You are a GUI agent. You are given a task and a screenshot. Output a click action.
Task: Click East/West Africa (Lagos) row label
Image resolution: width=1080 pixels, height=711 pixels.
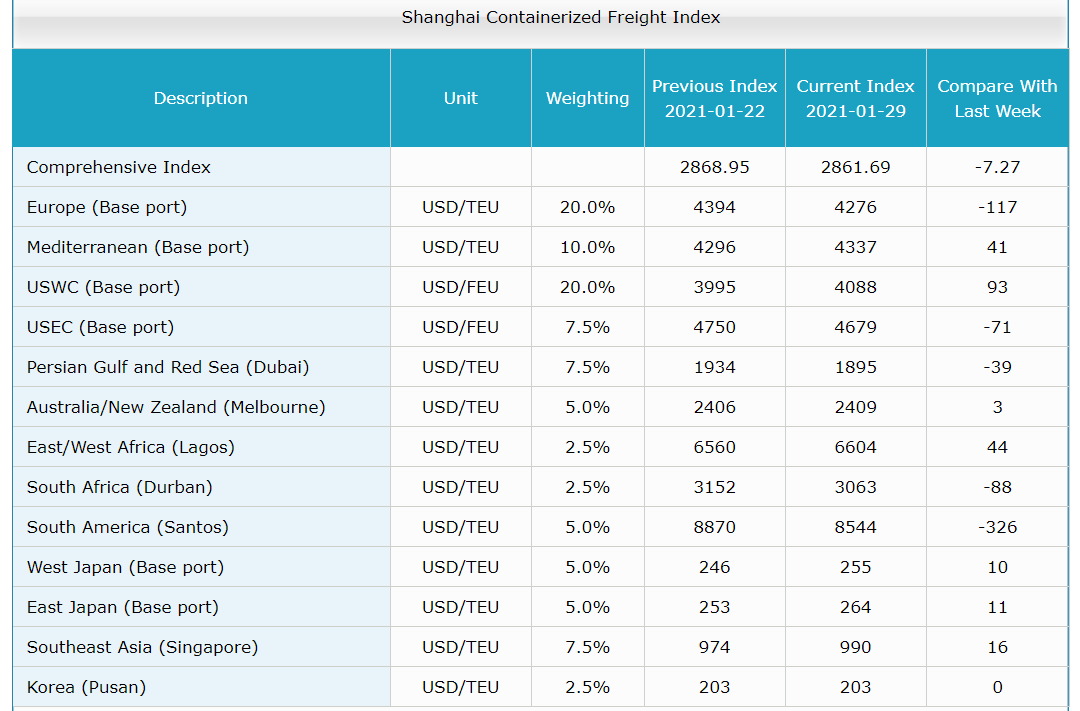(x=131, y=447)
